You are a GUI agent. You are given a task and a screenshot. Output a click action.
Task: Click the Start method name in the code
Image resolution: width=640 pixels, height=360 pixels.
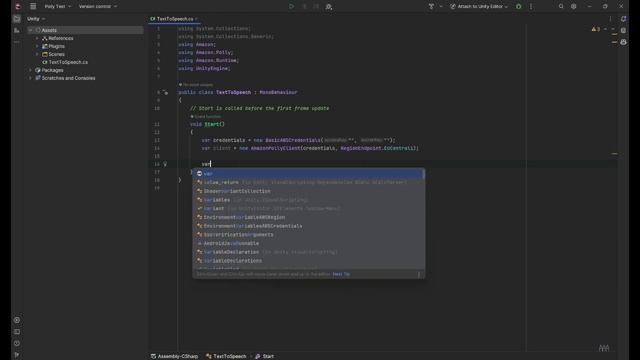tap(211, 124)
